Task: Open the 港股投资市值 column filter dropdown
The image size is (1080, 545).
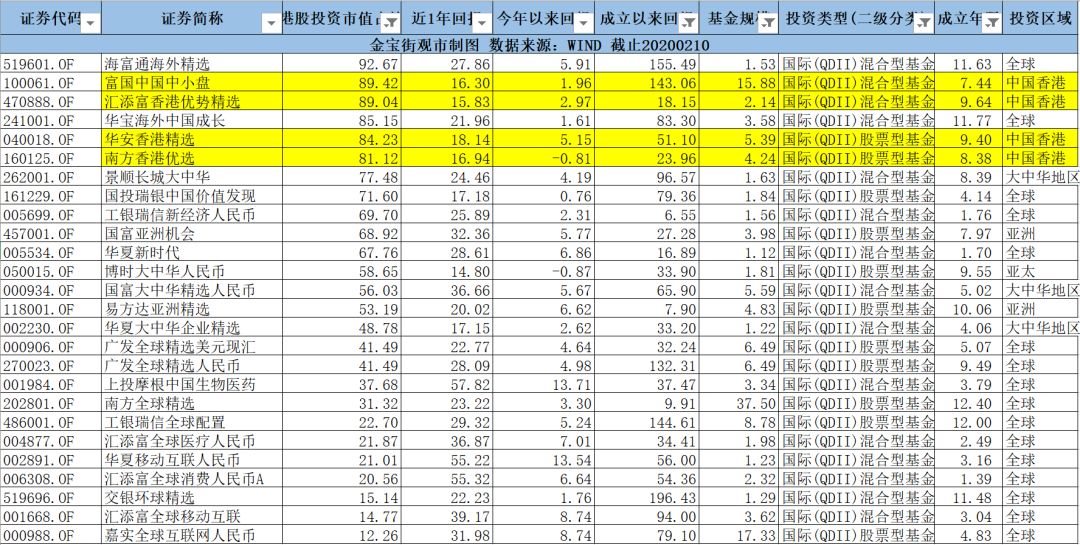Action: tap(389, 23)
